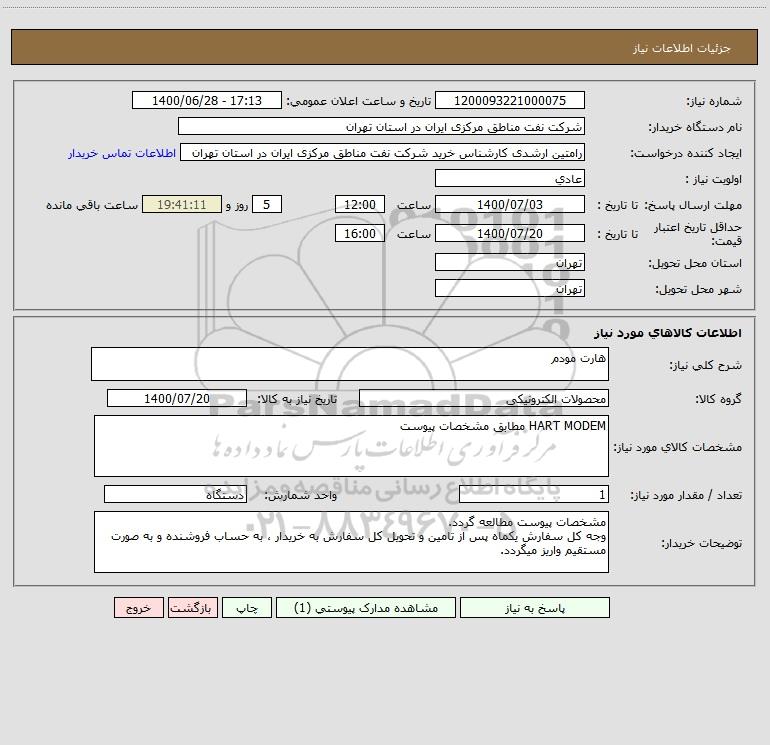
Task: Click delivery city field تهران
Action: coord(510,288)
